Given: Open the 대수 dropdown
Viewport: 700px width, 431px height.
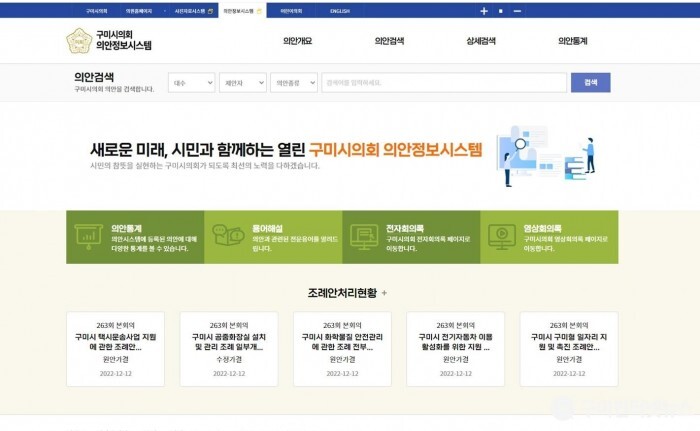Looking at the screenshot, I should coord(192,83).
